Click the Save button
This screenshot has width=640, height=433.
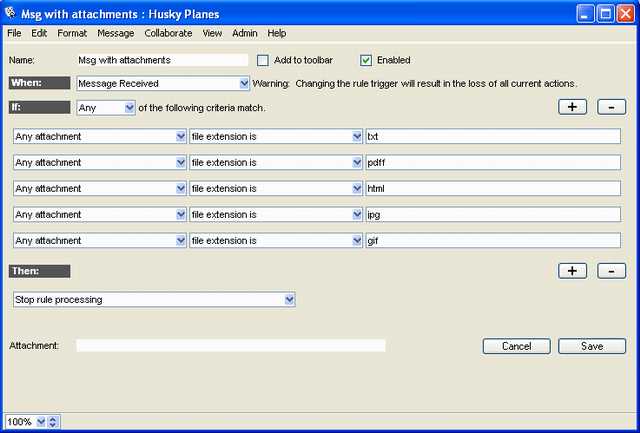(592, 346)
